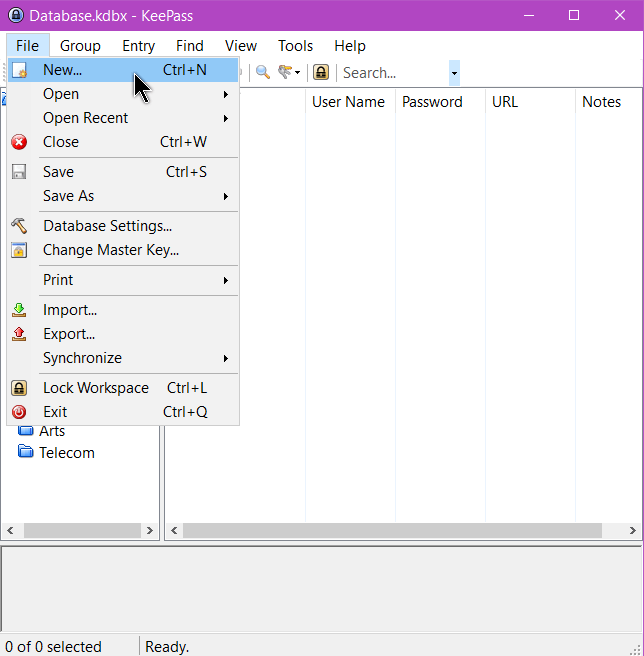Click the New database icon in File menu
644x656 pixels.
19,70
